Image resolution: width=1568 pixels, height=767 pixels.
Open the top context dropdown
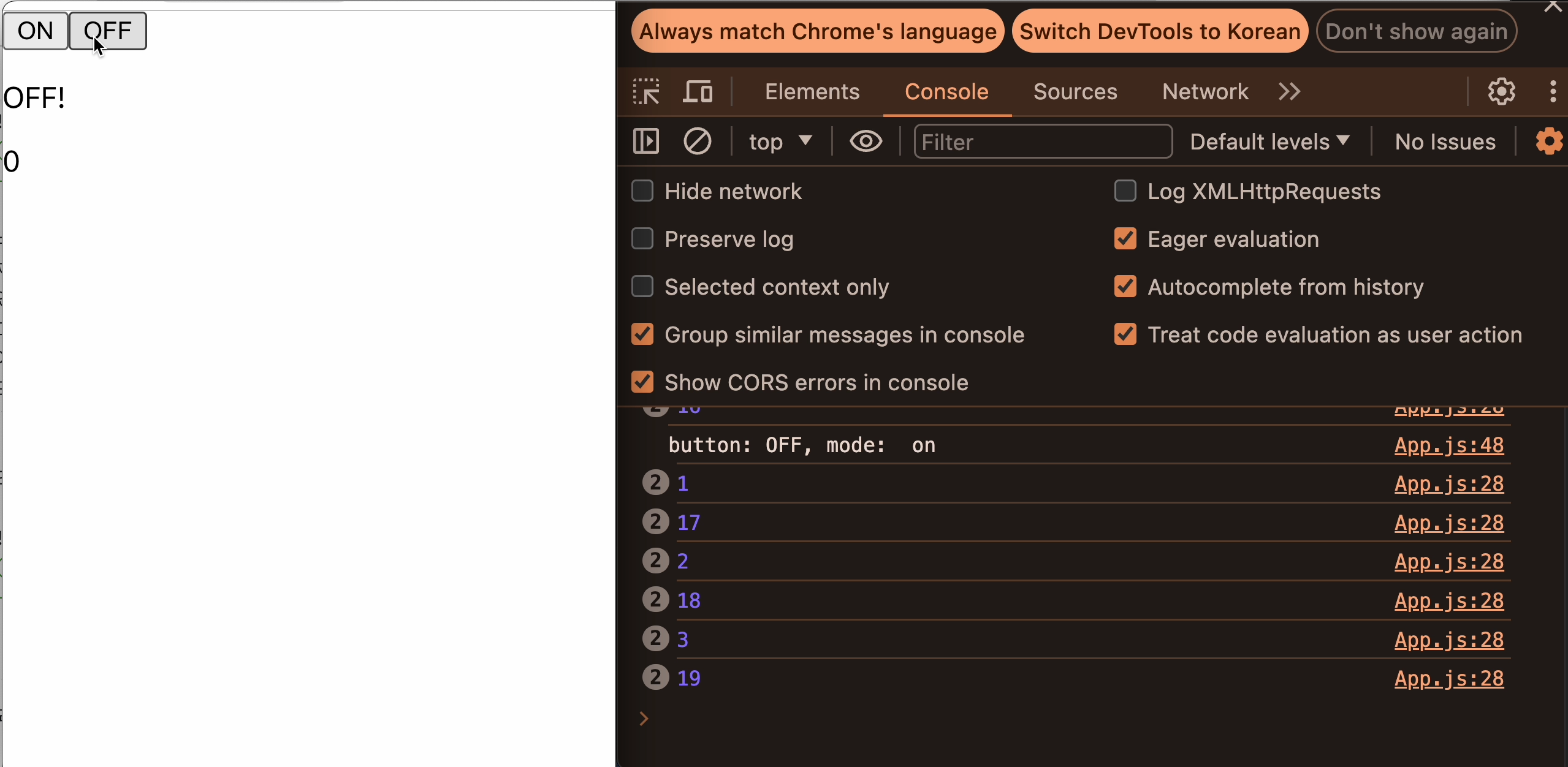pyautogui.click(x=780, y=142)
